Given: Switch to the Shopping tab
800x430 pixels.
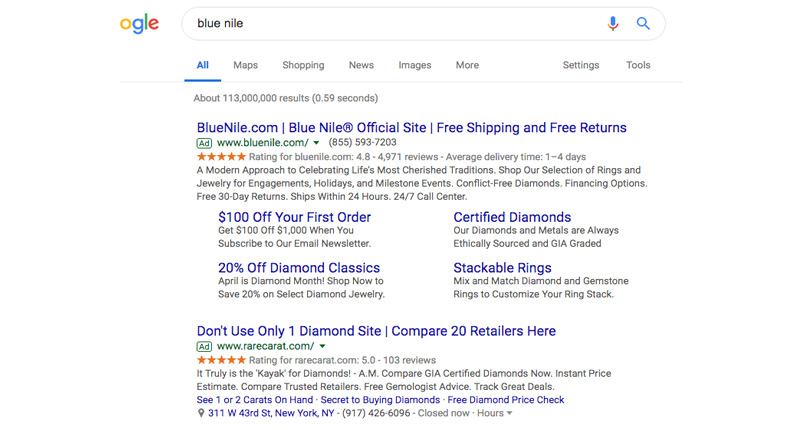Looking at the screenshot, I should pos(303,65).
